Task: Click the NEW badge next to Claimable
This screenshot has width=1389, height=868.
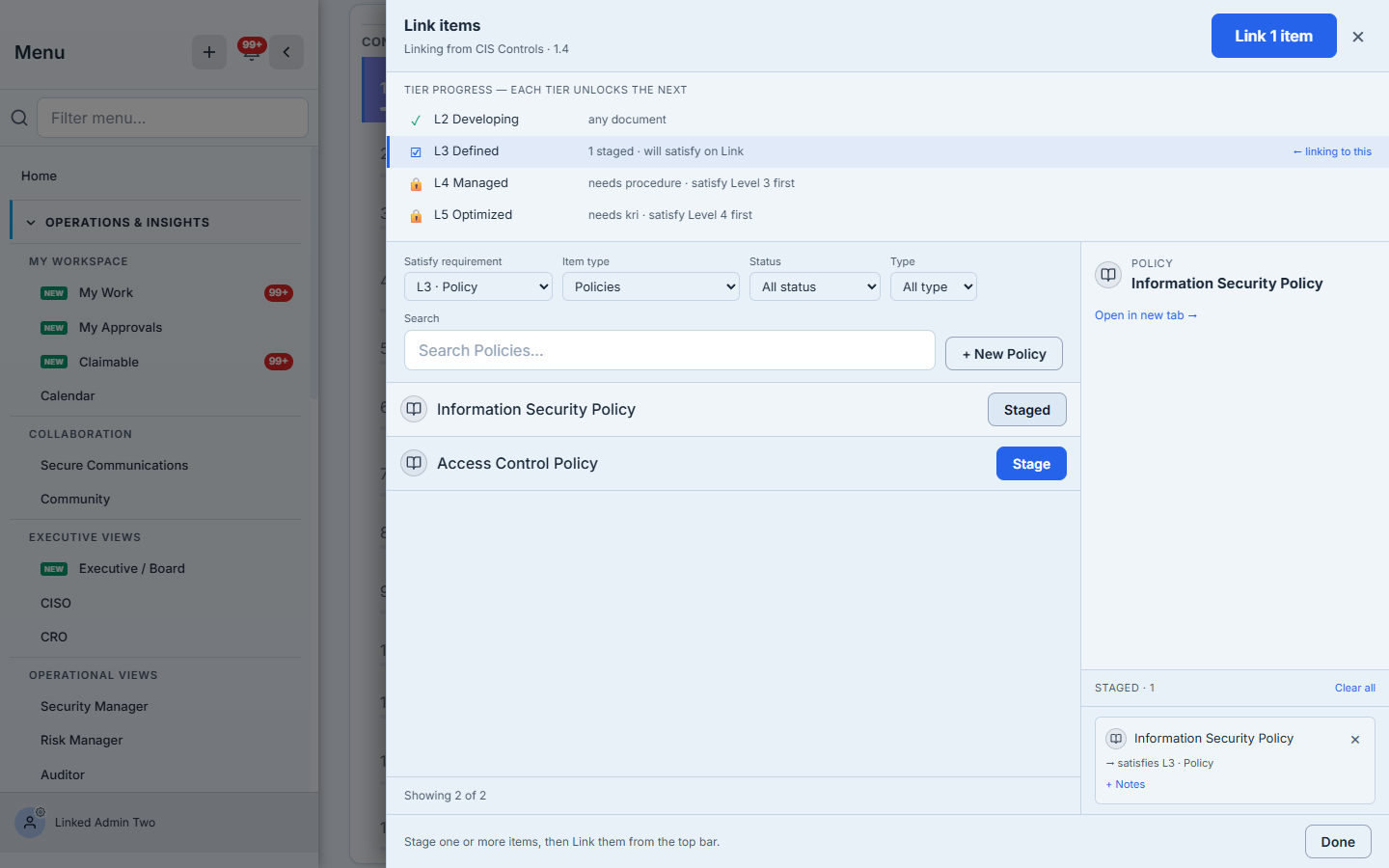Action: point(54,363)
